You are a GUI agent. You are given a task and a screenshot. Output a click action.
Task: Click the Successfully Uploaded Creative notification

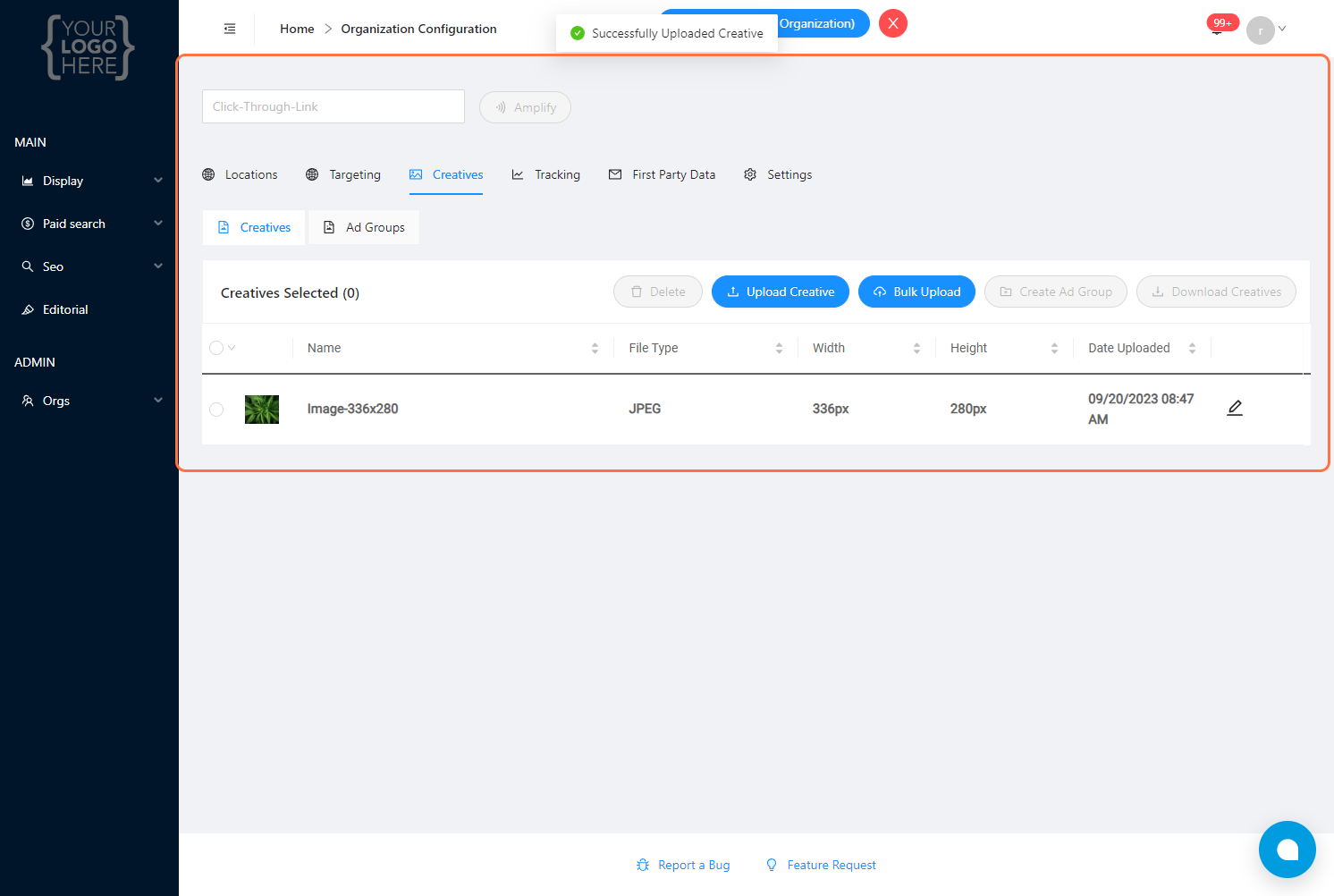pos(667,33)
